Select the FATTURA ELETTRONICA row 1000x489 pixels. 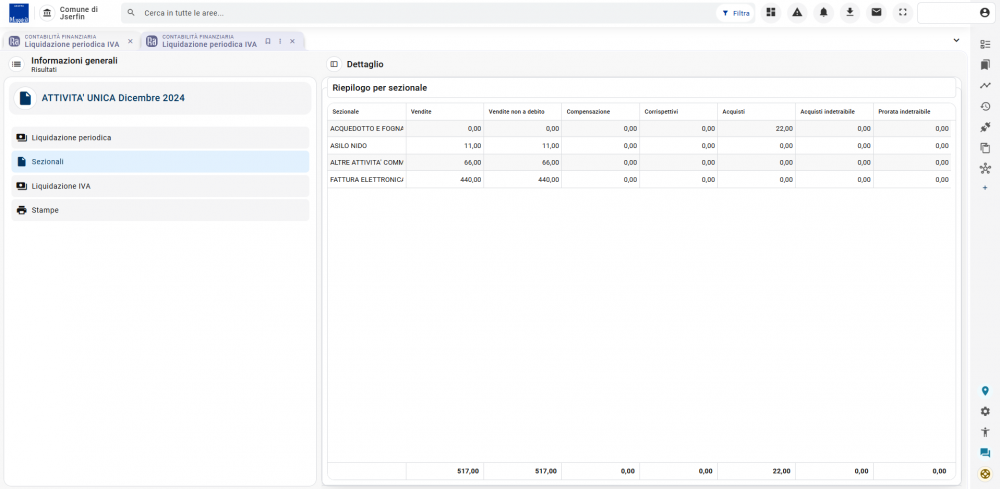tap(639, 180)
